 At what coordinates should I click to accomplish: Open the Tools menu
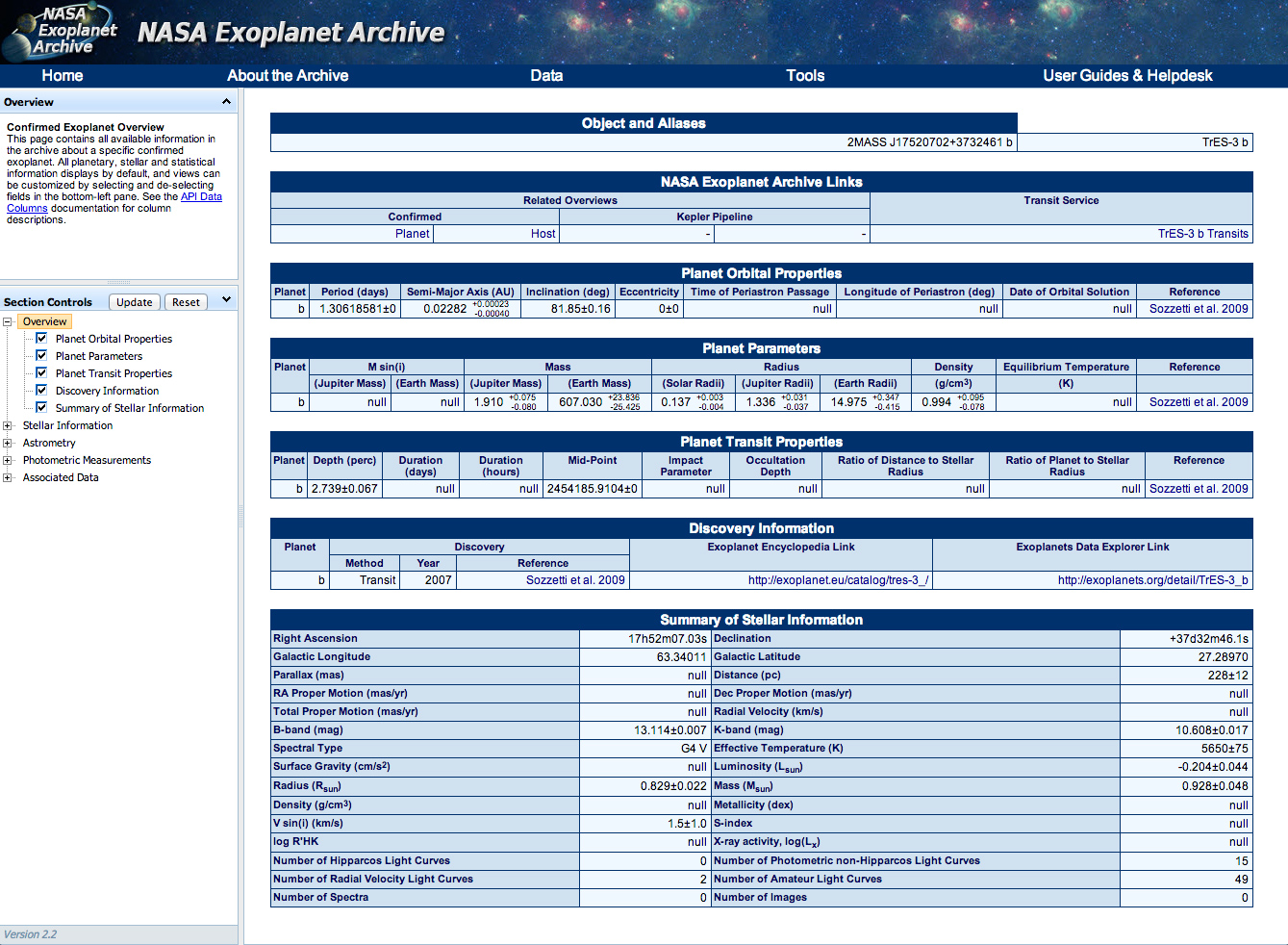point(804,75)
